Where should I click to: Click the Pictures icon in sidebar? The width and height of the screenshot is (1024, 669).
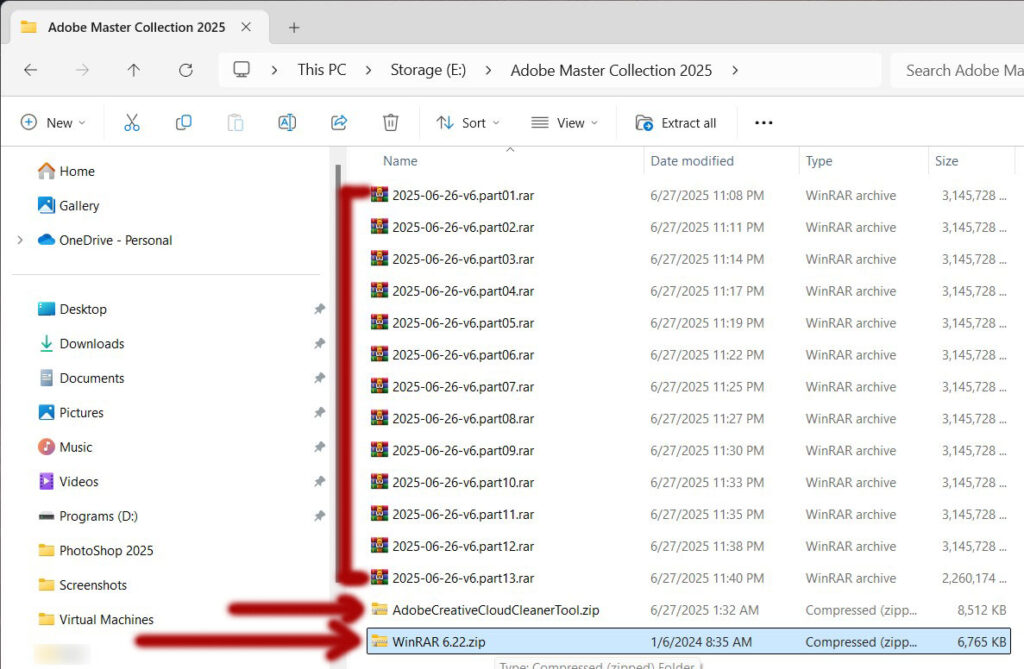click(46, 412)
